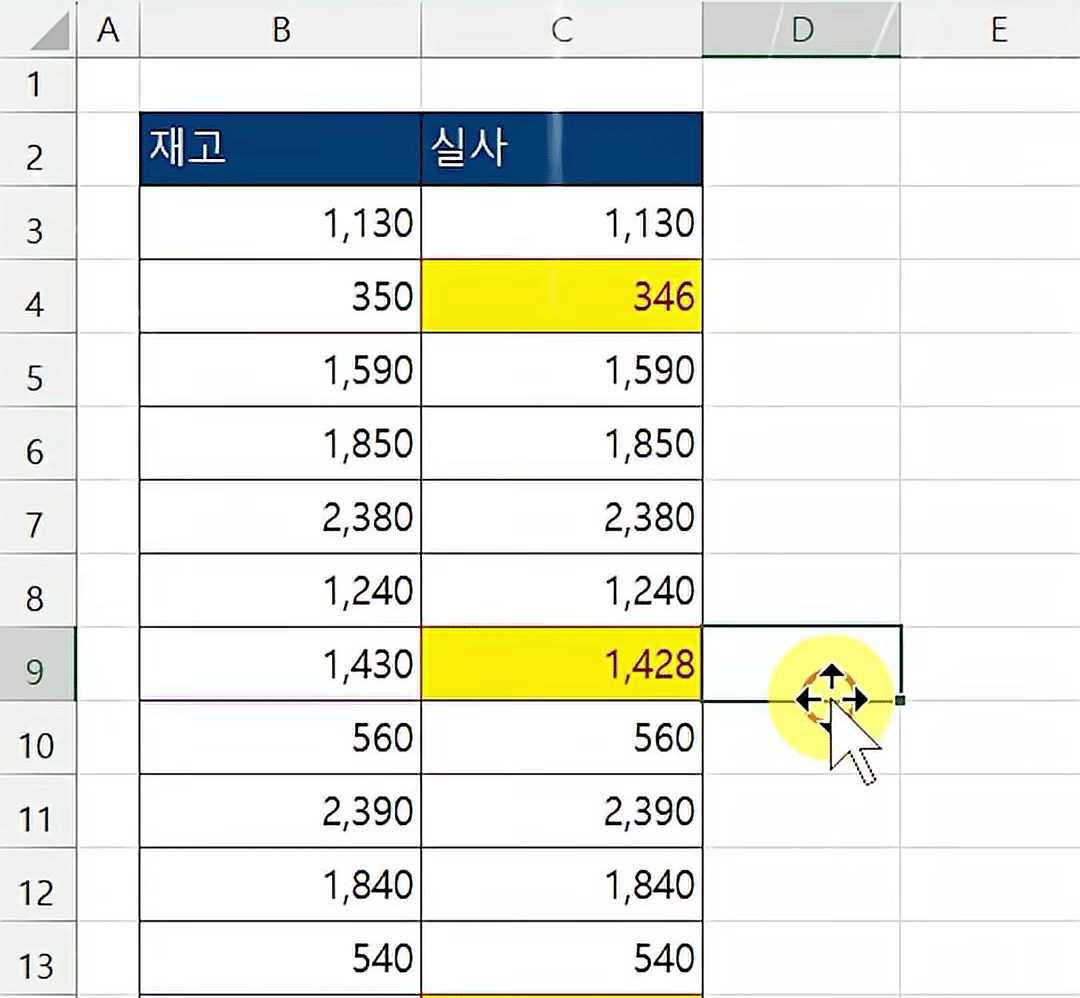The image size is (1080, 998).
Task: Select the 350 cell in column B
Action: click(280, 297)
